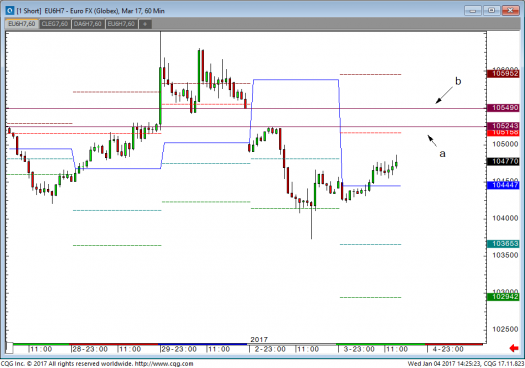Click the blue 104447 price label
The image size is (525, 368).
pos(503,185)
